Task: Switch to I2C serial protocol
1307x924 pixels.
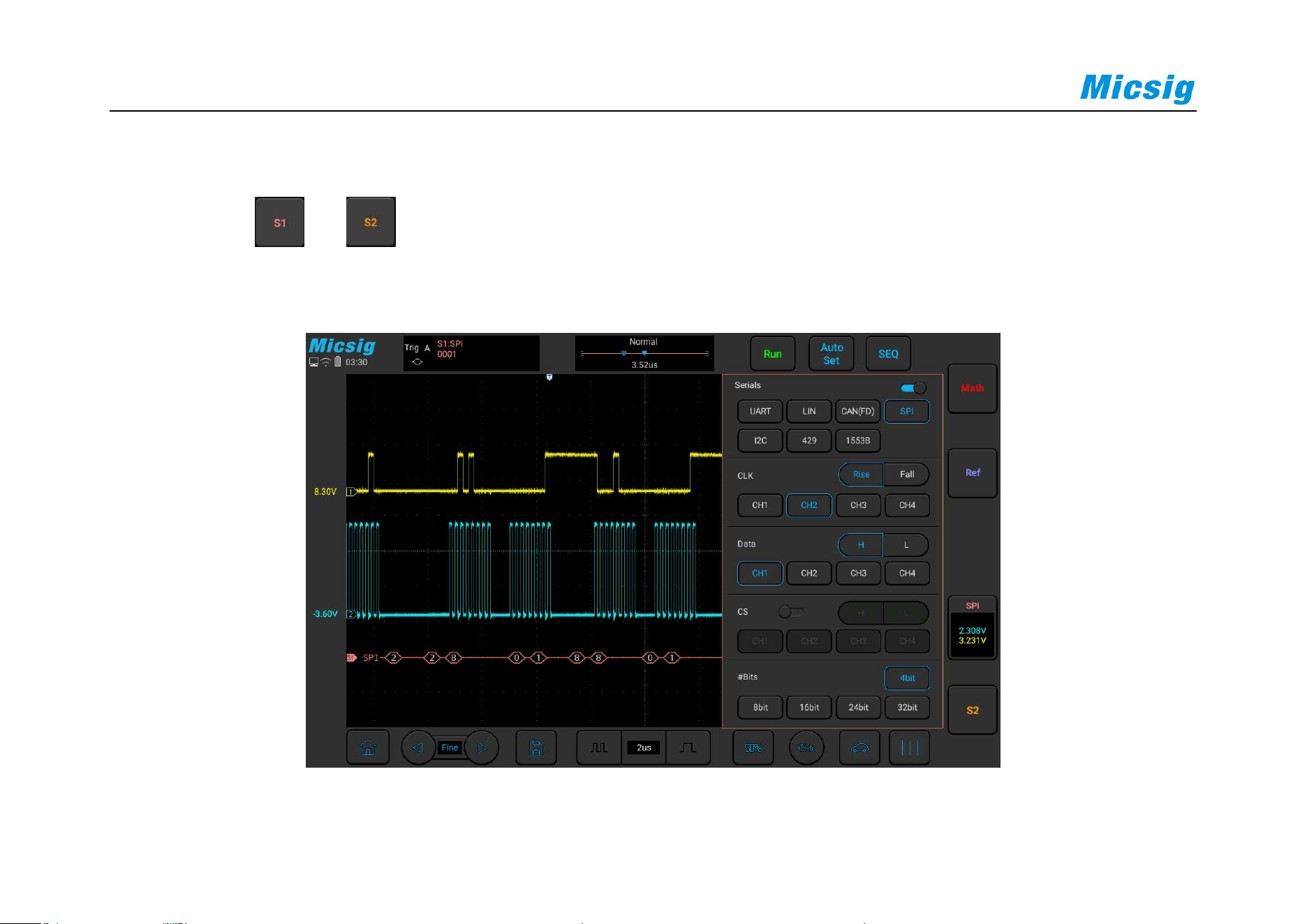Action: (760, 440)
